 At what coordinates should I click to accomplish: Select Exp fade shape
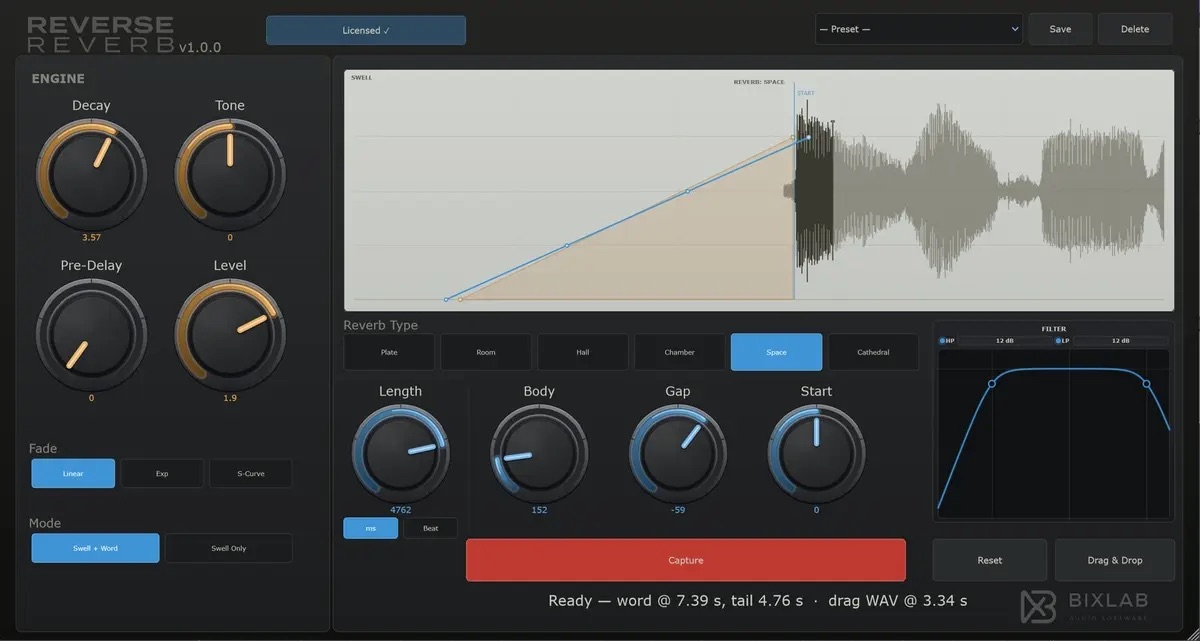(162, 473)
